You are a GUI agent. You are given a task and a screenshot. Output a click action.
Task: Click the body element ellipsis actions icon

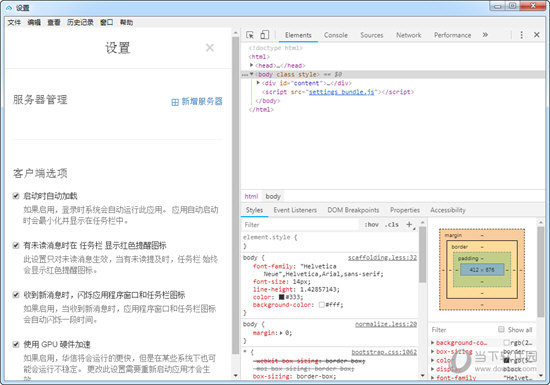[x=245, y=75]
